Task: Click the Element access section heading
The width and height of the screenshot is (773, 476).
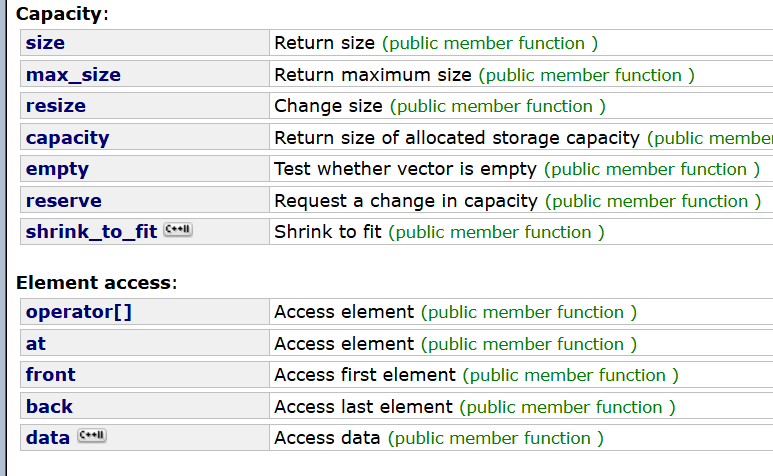Action: pos(94,283)
